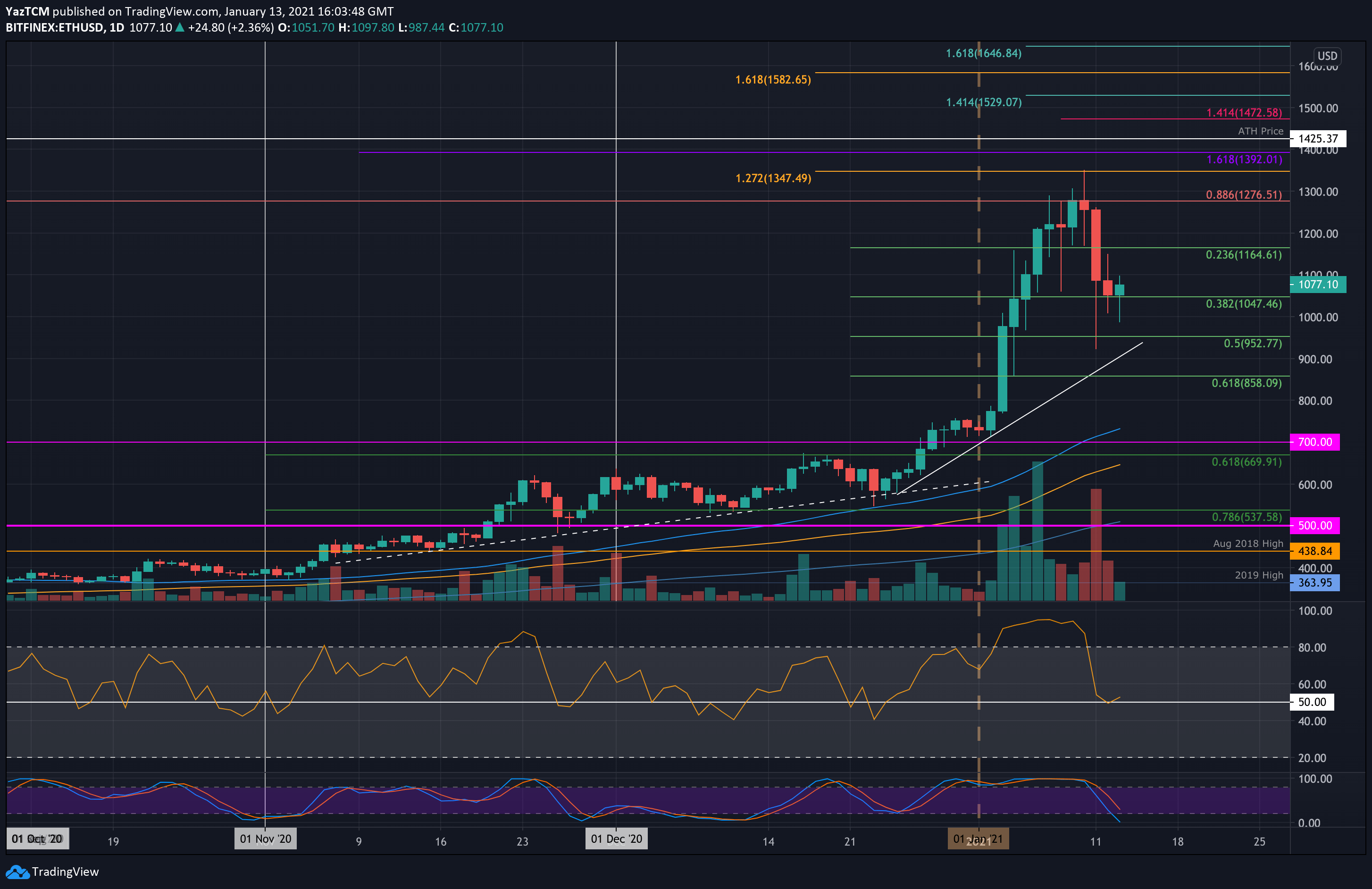Screen dimensions: 1372x889
Task: Click the close value C:1077.10
Action: coord(476,28)
